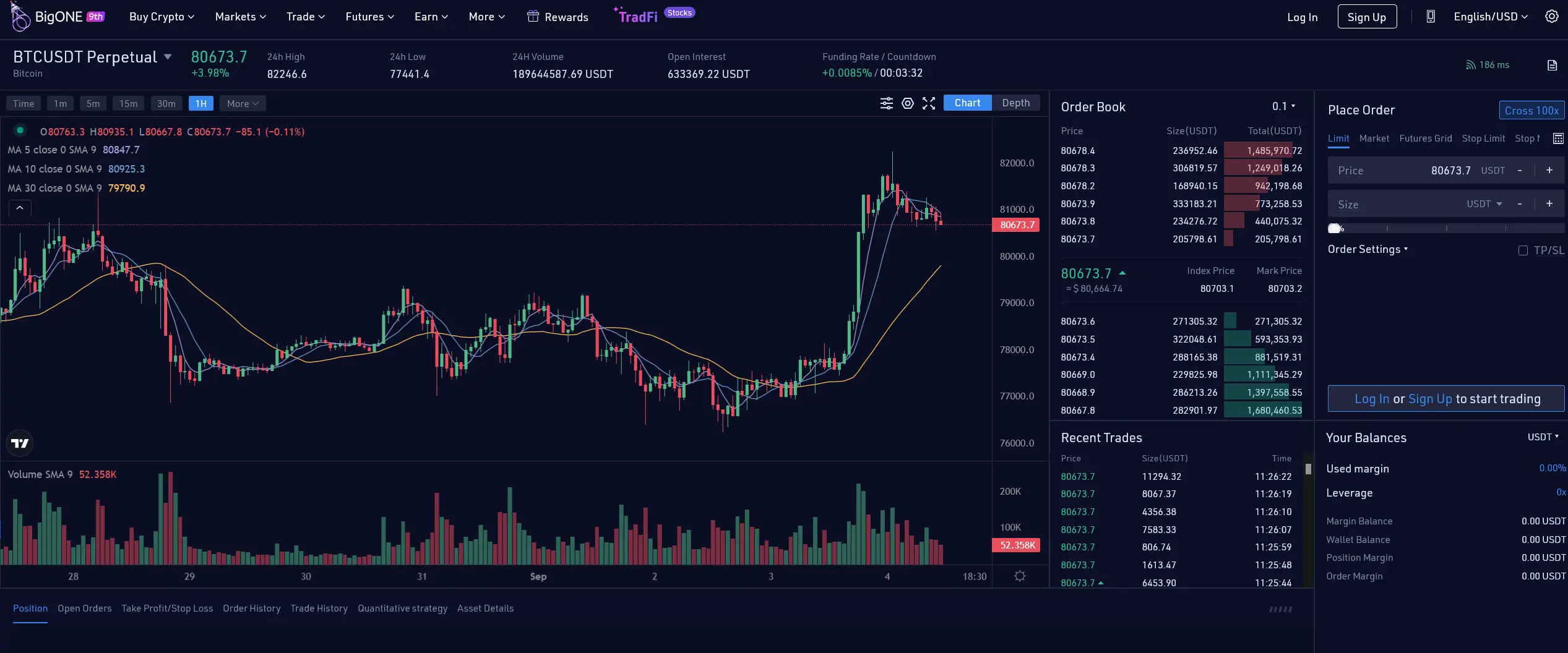This screenshot has height=653, width=1568.
Task: Click the order size percentage slider handle
Action: tap(1334, 229)
